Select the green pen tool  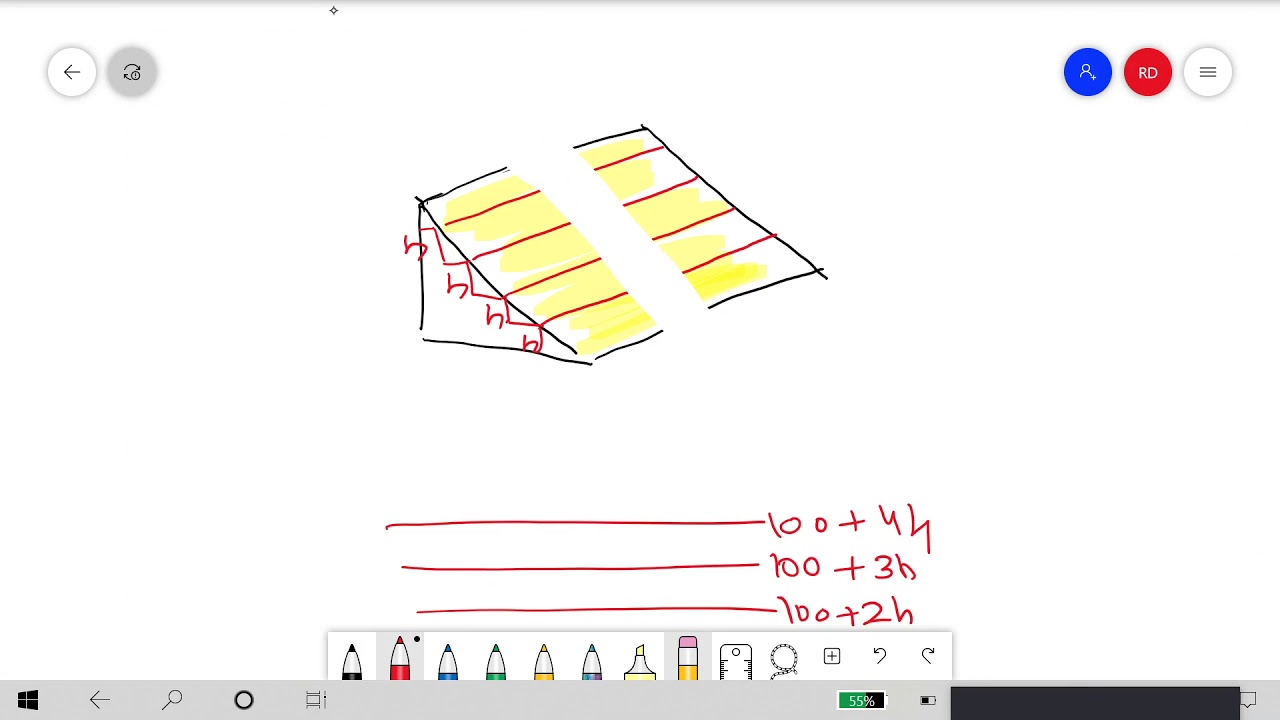496,660
